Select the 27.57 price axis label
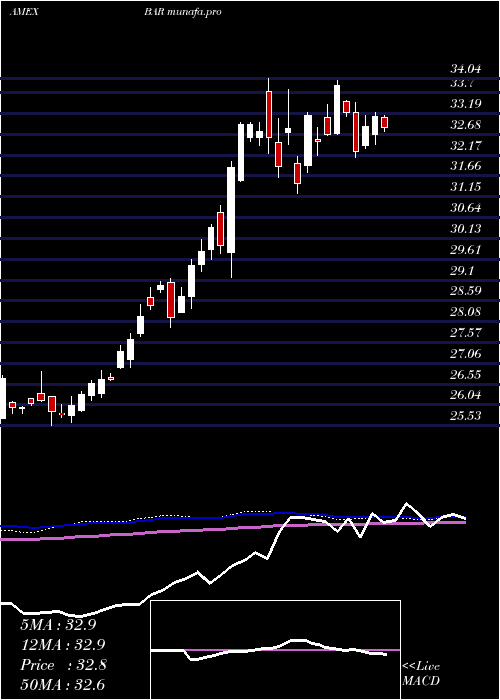 click(465, 333)
